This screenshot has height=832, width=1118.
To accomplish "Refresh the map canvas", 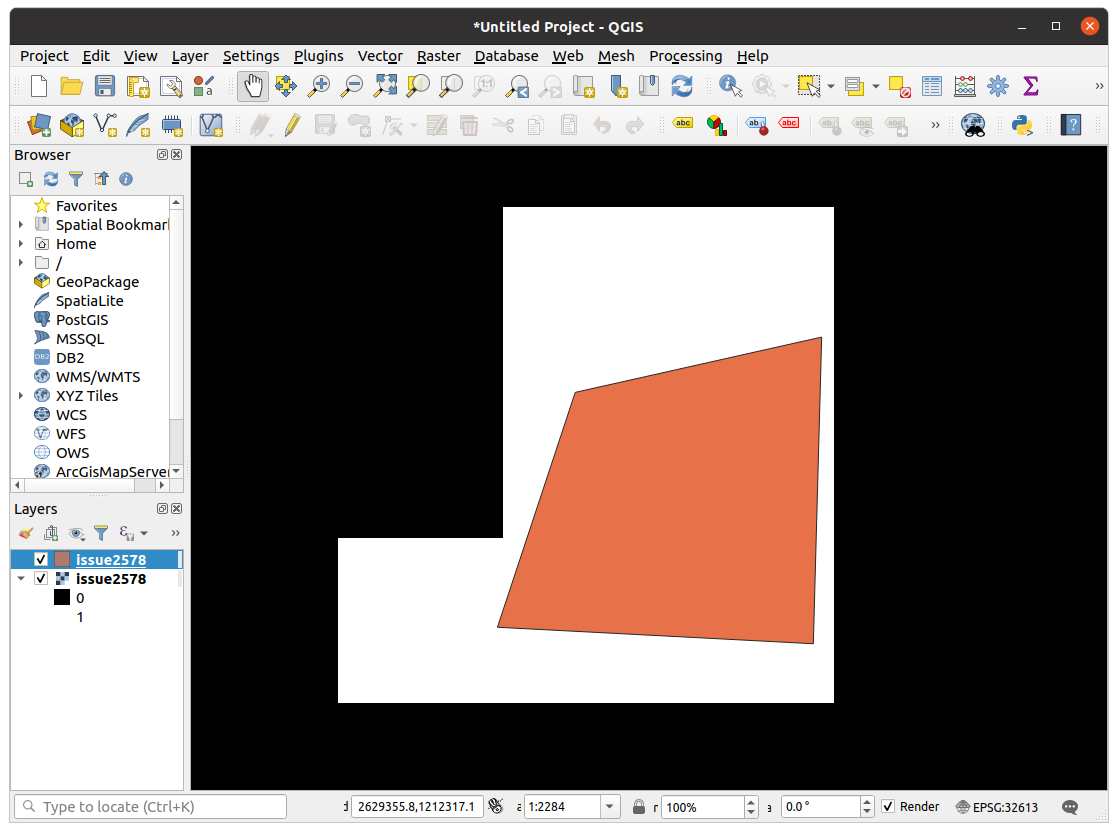I will point(682,86).
